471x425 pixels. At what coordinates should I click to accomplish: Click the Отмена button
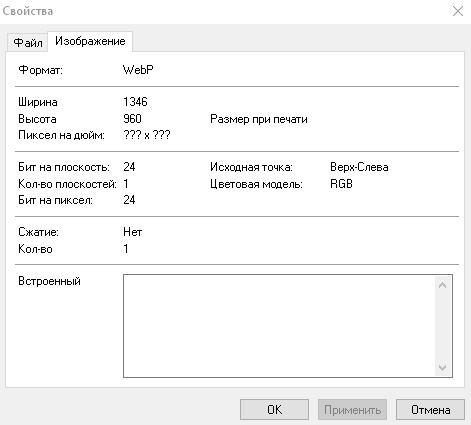click(430, 410)
